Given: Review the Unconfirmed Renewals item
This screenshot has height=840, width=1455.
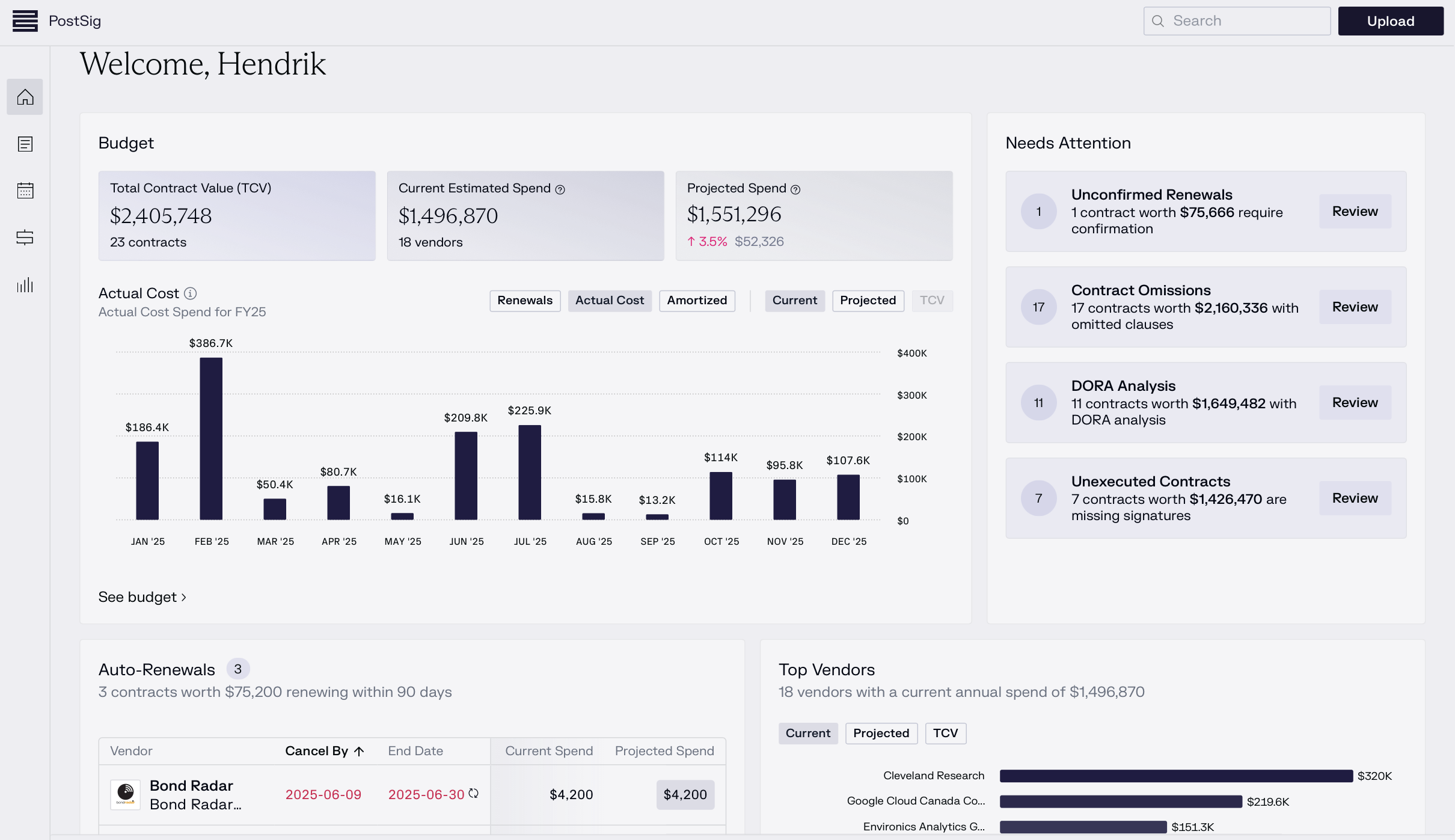Looking at the screenshot, I should [x=1354, y=211].
